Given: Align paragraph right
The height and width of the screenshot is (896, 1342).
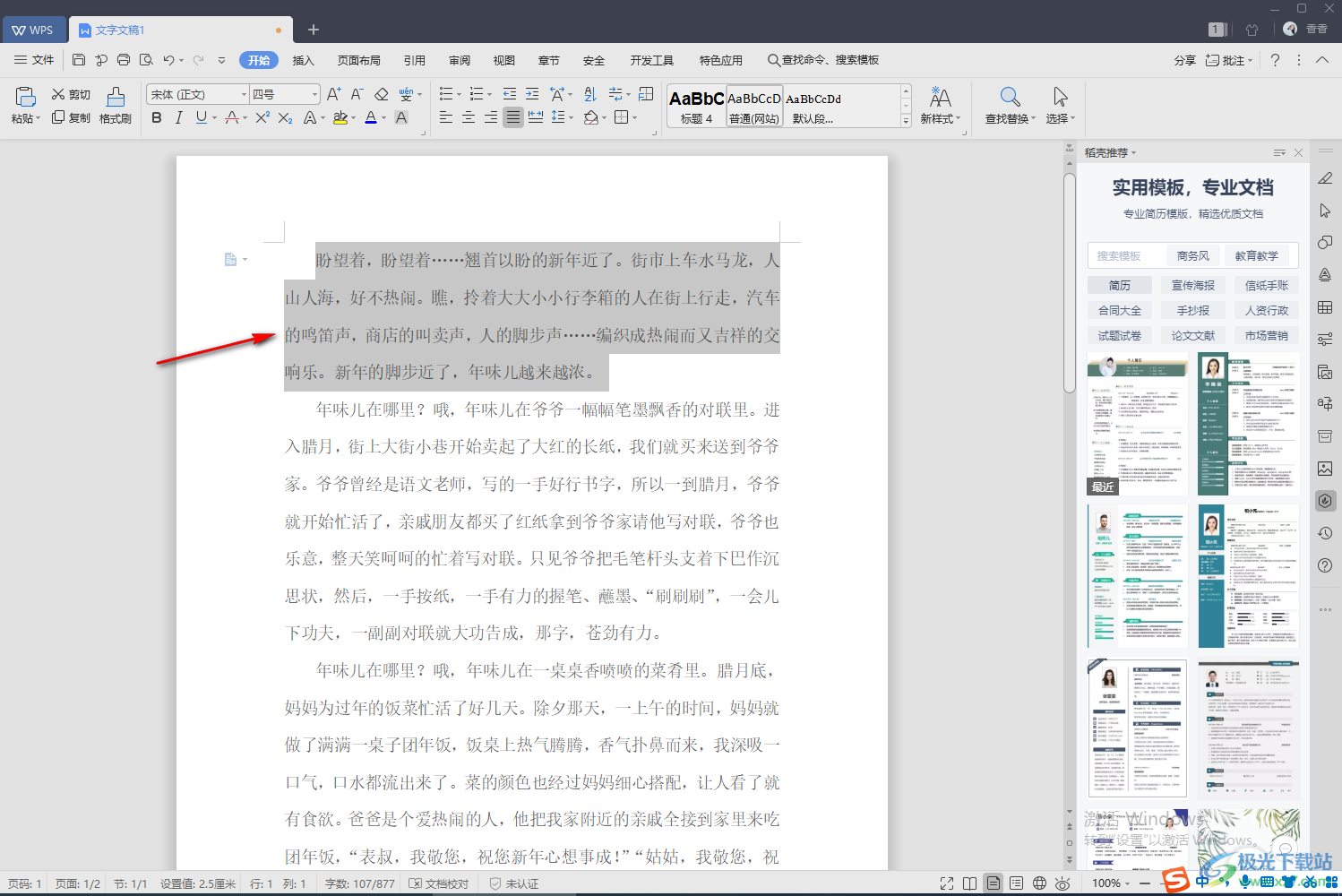Looking at the screenshot, I should point(490,117).
